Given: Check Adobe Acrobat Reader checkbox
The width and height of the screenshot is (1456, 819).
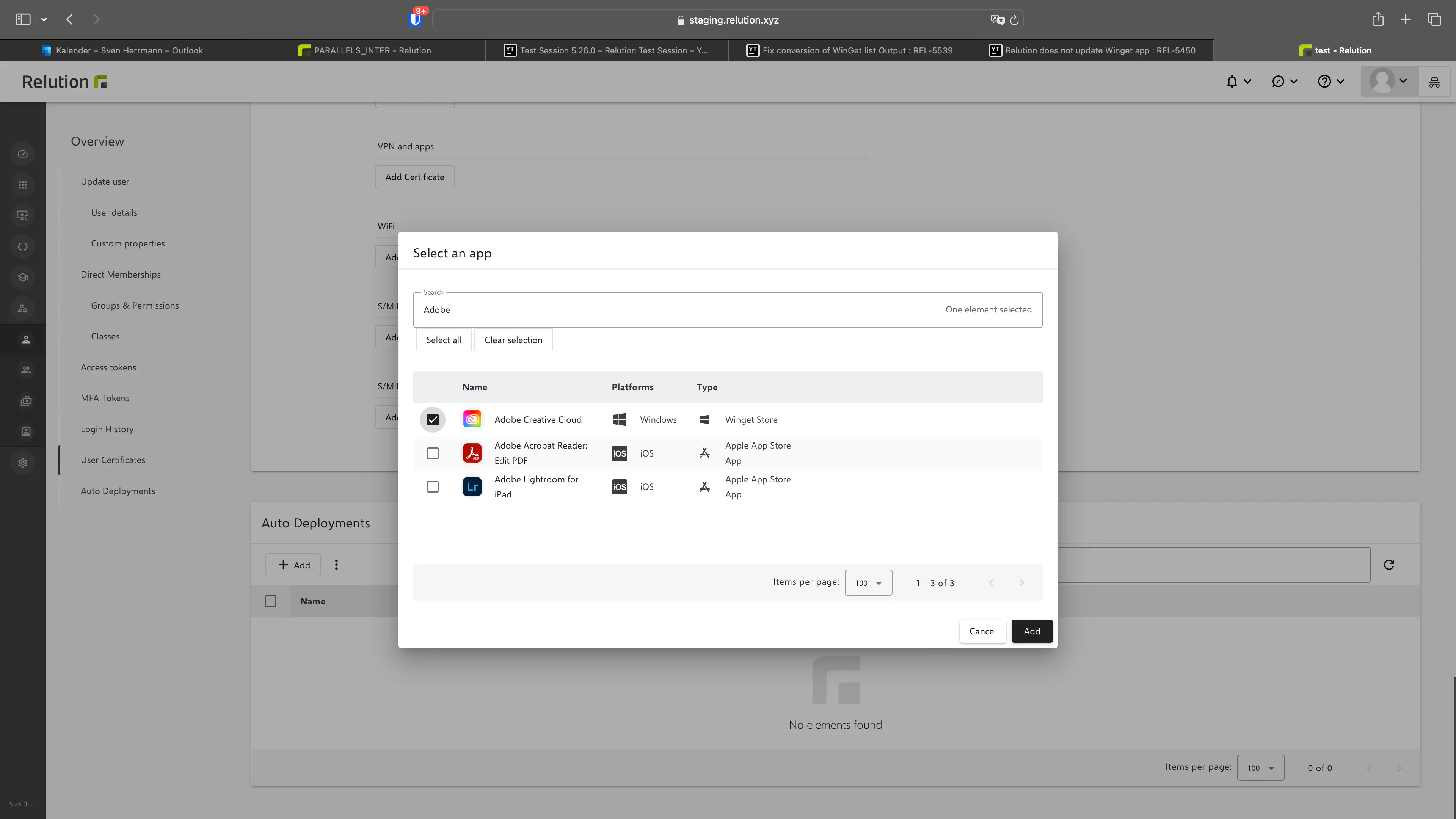Looking at the screenshot, I should pos(432,453).
